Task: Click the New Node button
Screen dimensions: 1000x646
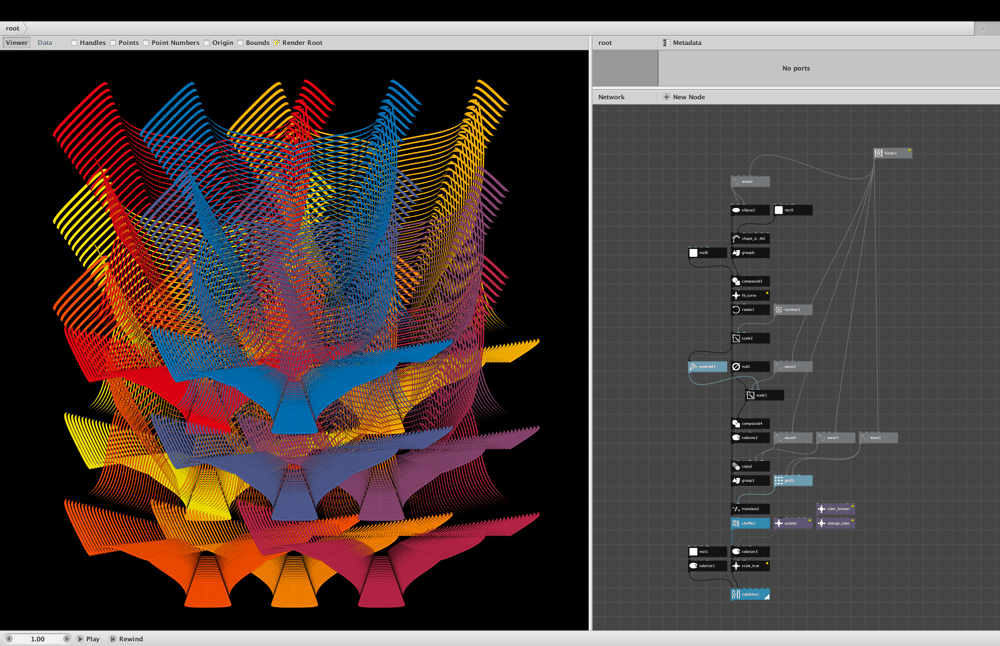Action: pos(684,97)
